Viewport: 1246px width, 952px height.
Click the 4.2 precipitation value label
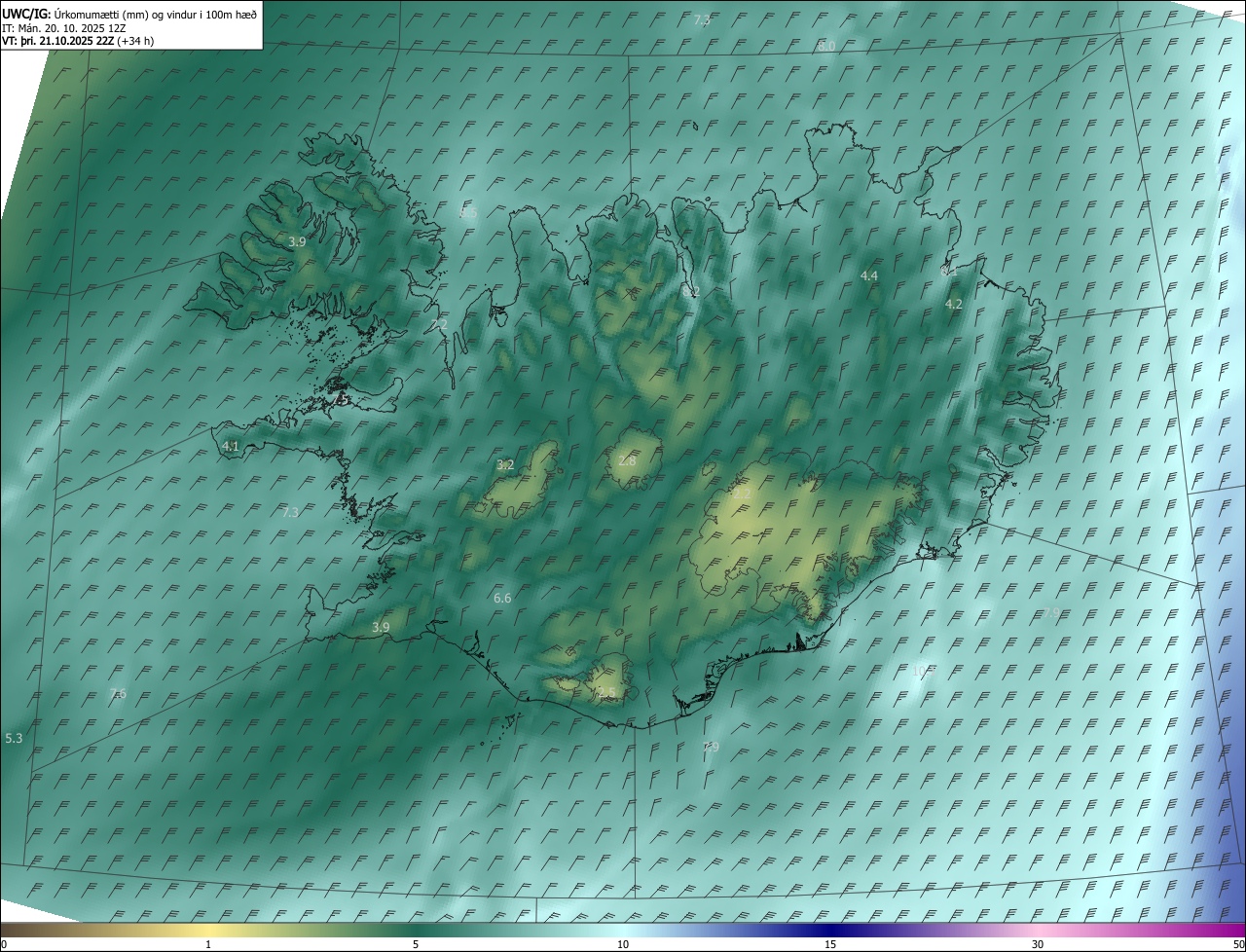(x=954, y=305)
